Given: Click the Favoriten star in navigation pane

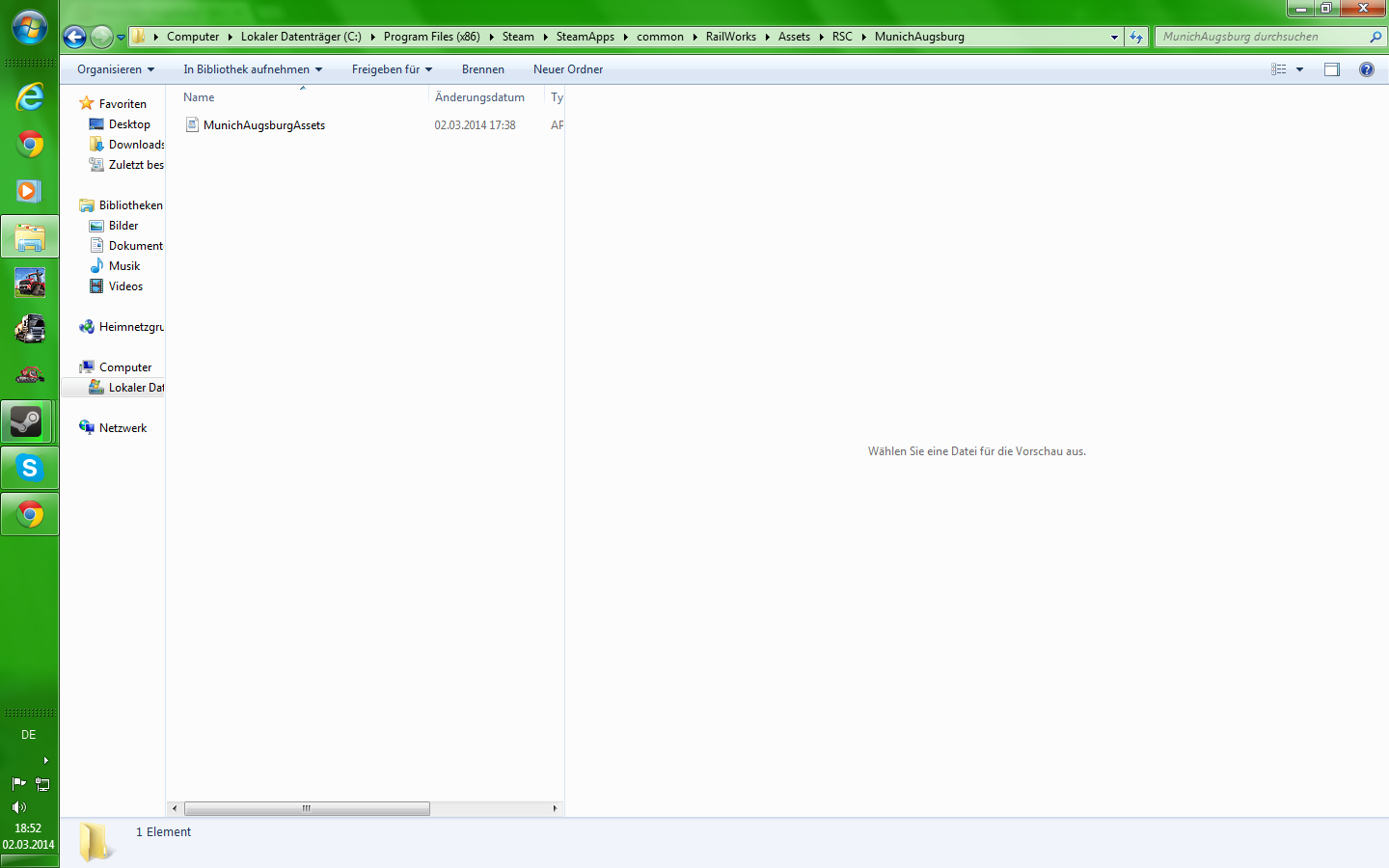Looking at the screenshot, I should [87, 103].
